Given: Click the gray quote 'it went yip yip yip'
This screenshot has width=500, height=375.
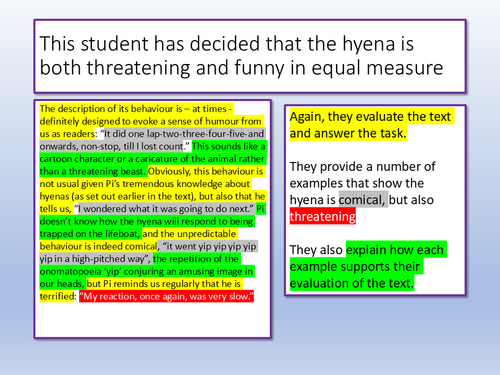Looking at the screenshot, I should 209,246.
